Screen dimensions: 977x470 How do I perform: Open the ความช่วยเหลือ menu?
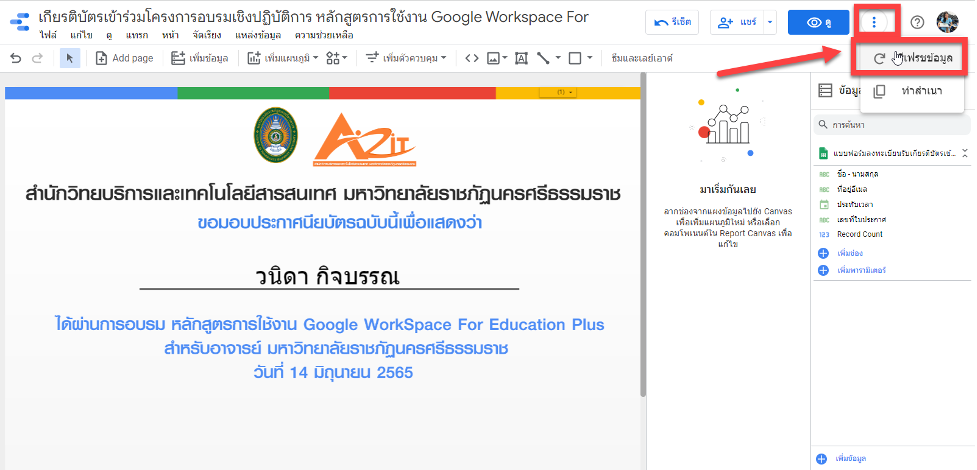[x=324, y=35]
